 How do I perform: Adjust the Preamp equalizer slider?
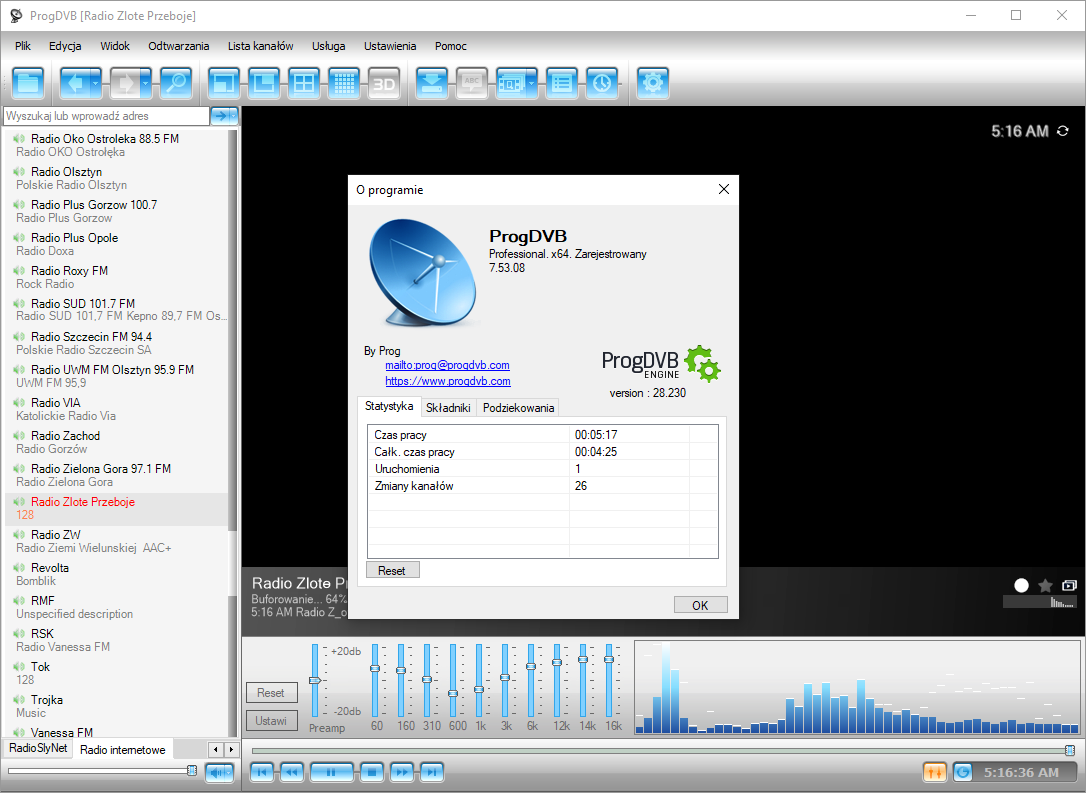pos(314,680)
